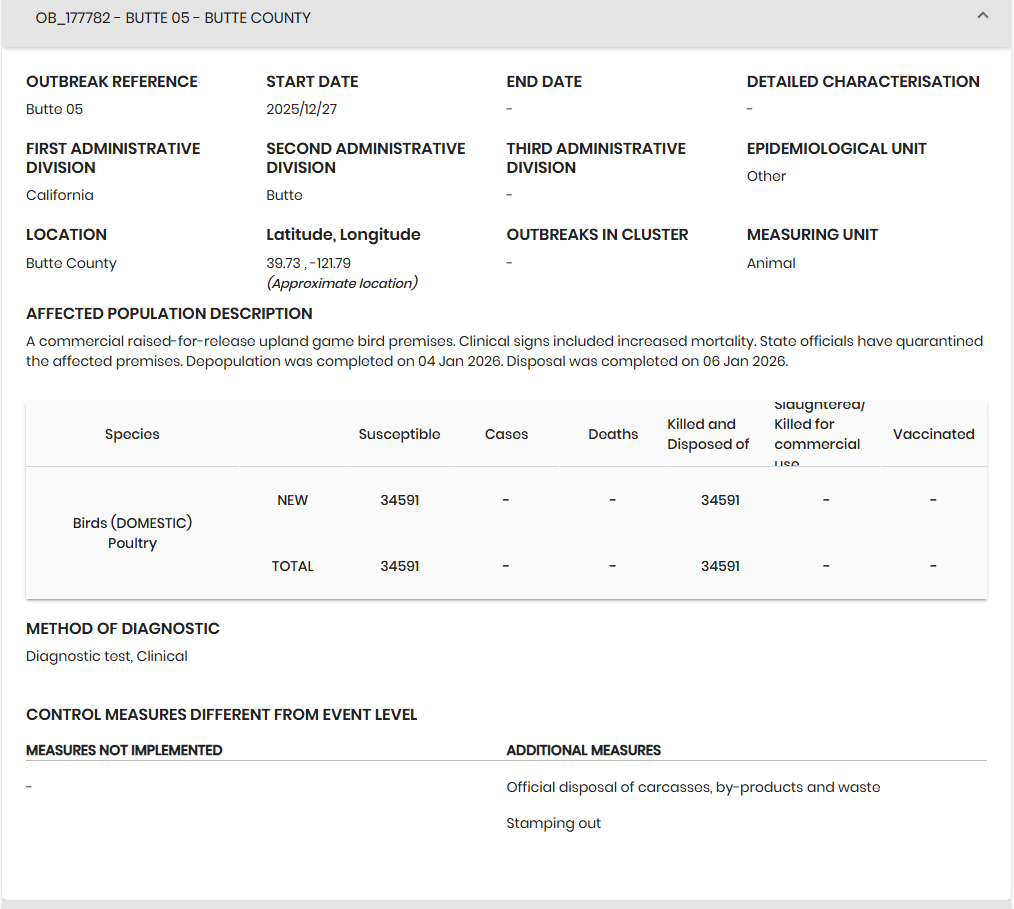
Task: Collapse the Butte 05 outbreak panel chevron
Action: [982, 16]
